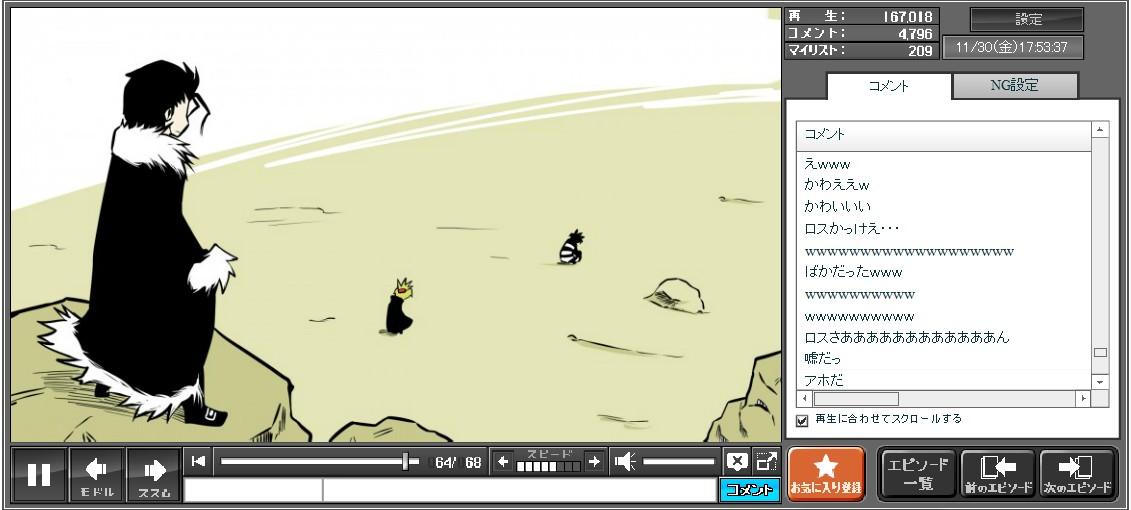The height and width of the screenshot is (510, 1131).
Task: Mute audio with the speaker icon
Action: click(x=625, y=461)
